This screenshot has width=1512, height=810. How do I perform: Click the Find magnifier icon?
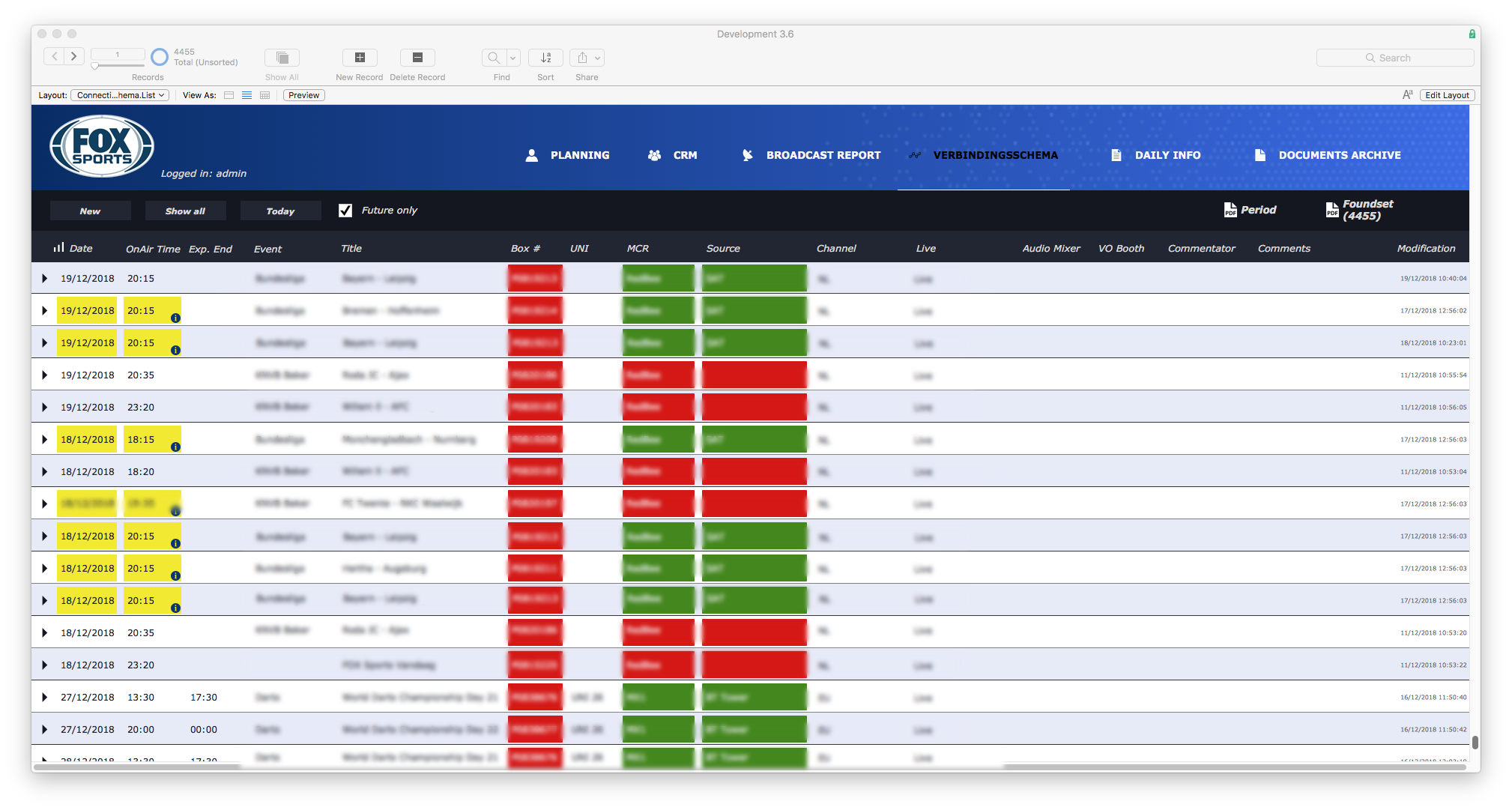point(494,58)
